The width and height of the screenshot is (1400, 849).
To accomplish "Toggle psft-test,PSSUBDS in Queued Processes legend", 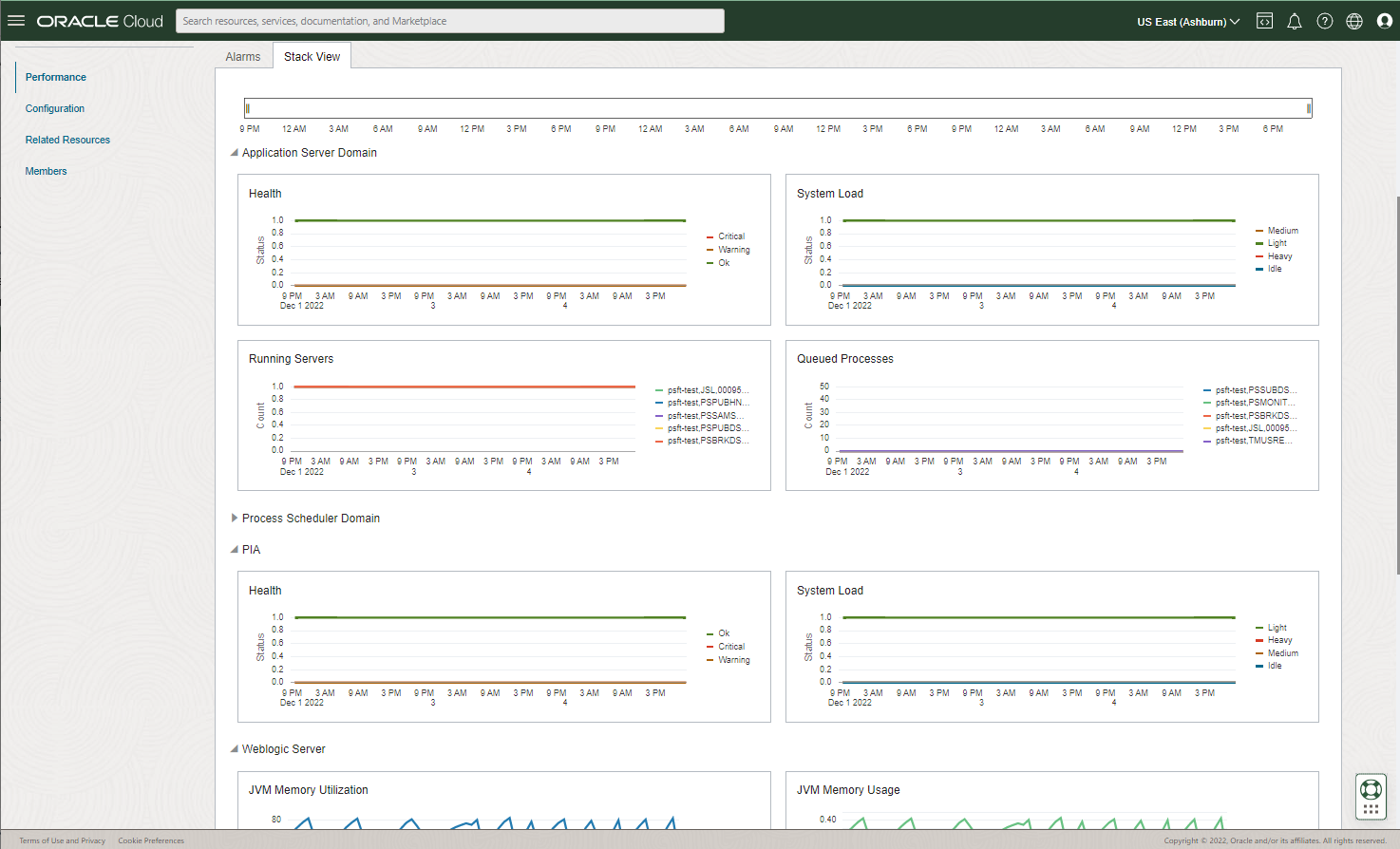I will pyautogui.click(x=1254, y=388).
